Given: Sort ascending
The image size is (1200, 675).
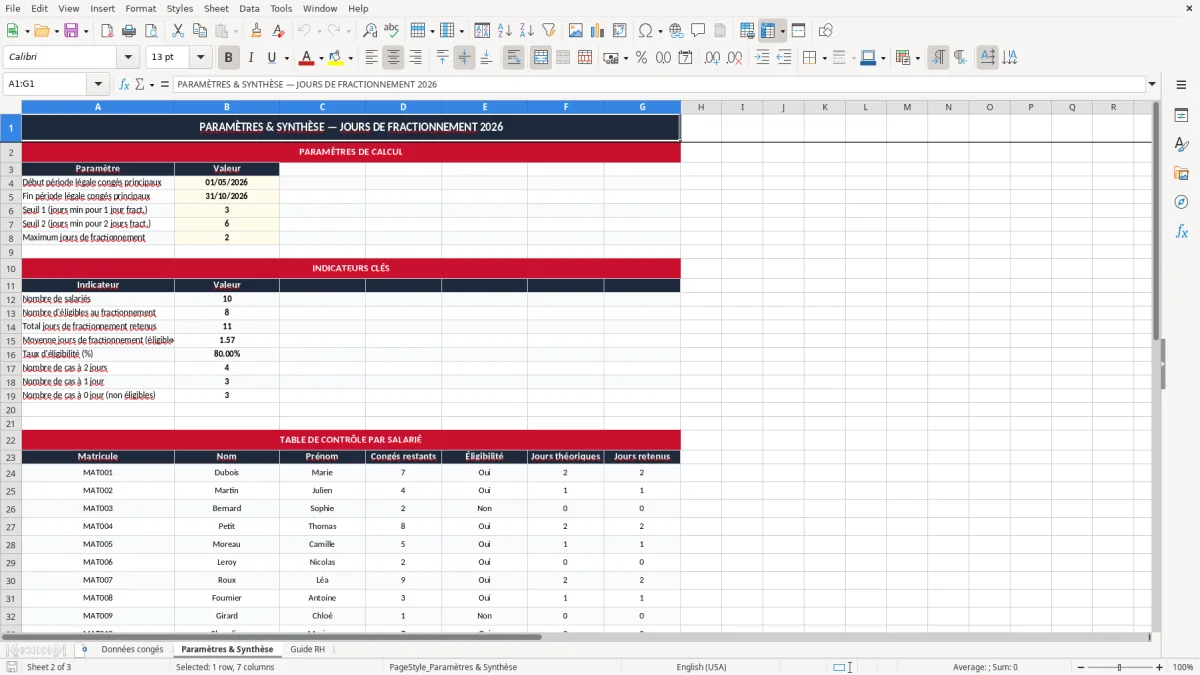Looking at the screenshot, I should tap(505, 31).
